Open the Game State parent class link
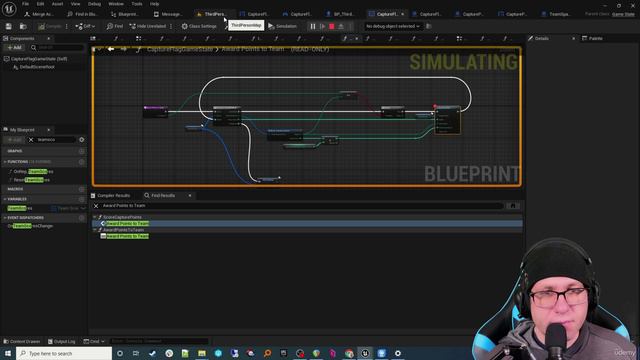Viewport: 640px width, 360px height. 623,14
